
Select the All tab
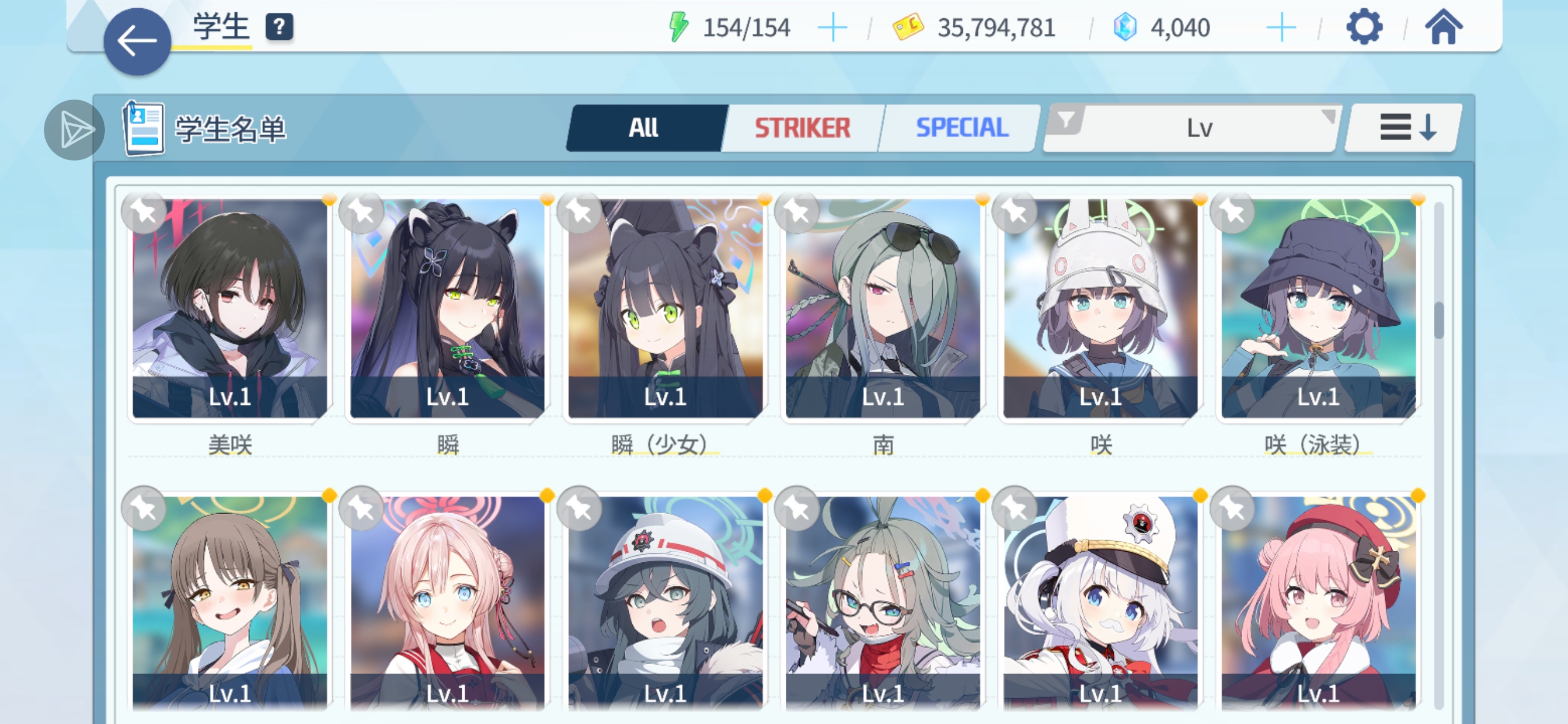point(644,128)
